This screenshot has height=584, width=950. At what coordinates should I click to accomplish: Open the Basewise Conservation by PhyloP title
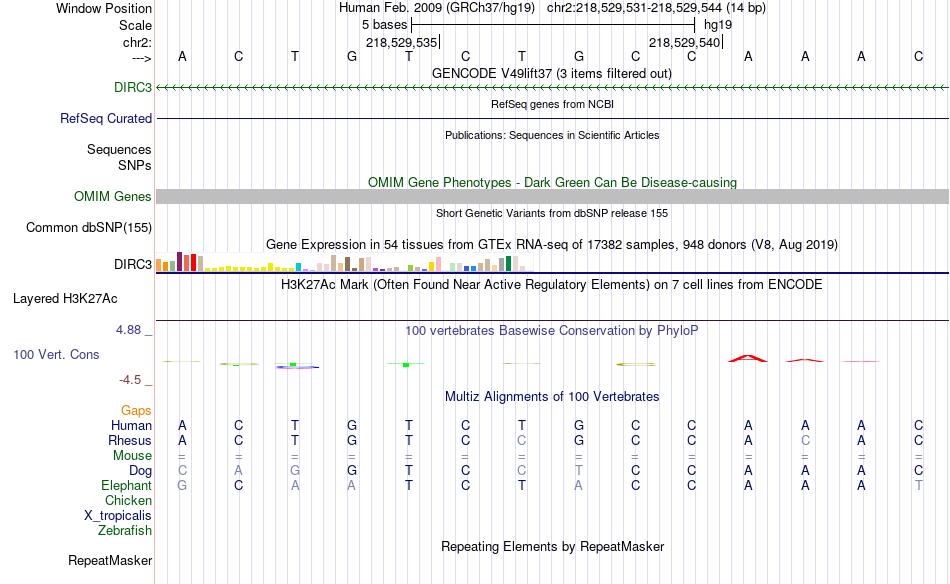(x=552, y=331)
